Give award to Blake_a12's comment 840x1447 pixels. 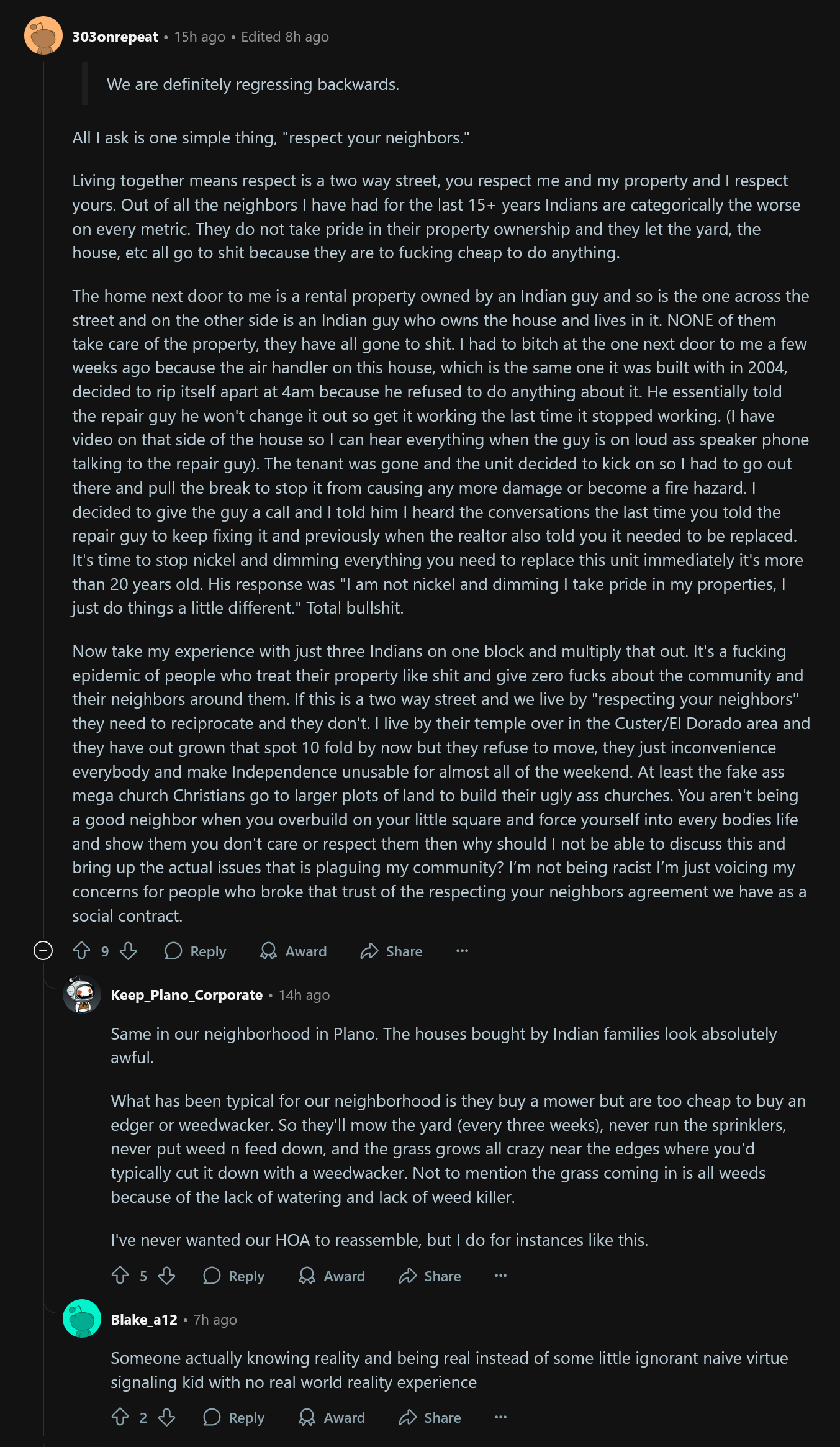click(x=332, y=1417)
